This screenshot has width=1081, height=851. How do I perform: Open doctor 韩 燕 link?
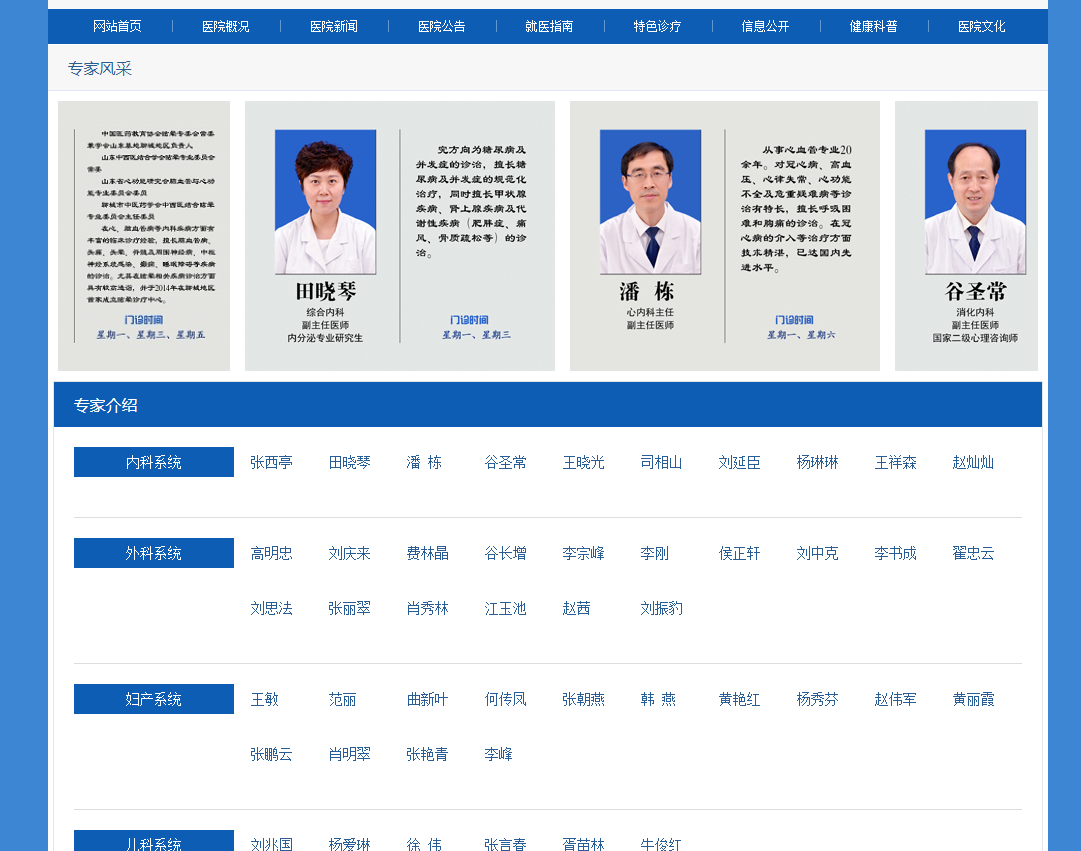tap(658, 699)
